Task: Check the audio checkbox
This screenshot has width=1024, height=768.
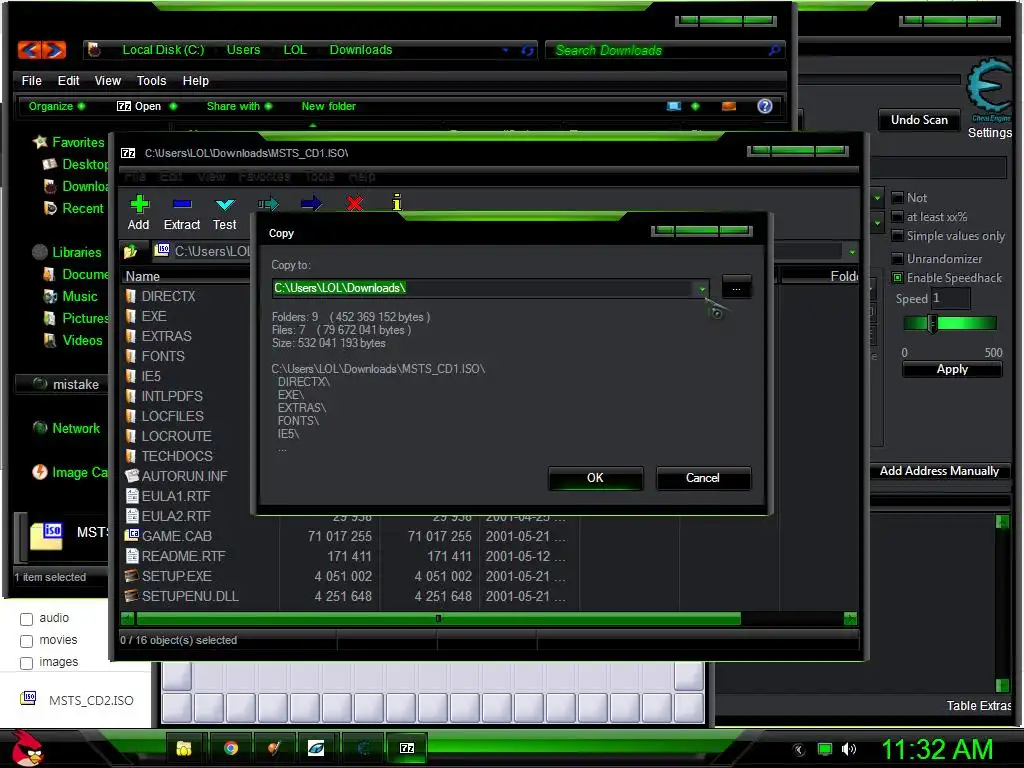Action: [x=26, y=618]
